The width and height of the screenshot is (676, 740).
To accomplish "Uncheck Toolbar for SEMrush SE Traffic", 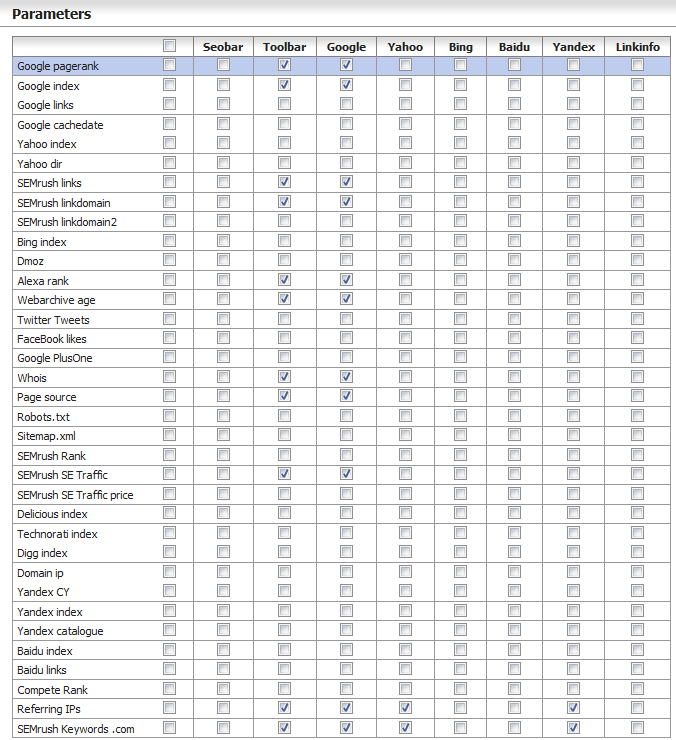I will tap(284, 473).
